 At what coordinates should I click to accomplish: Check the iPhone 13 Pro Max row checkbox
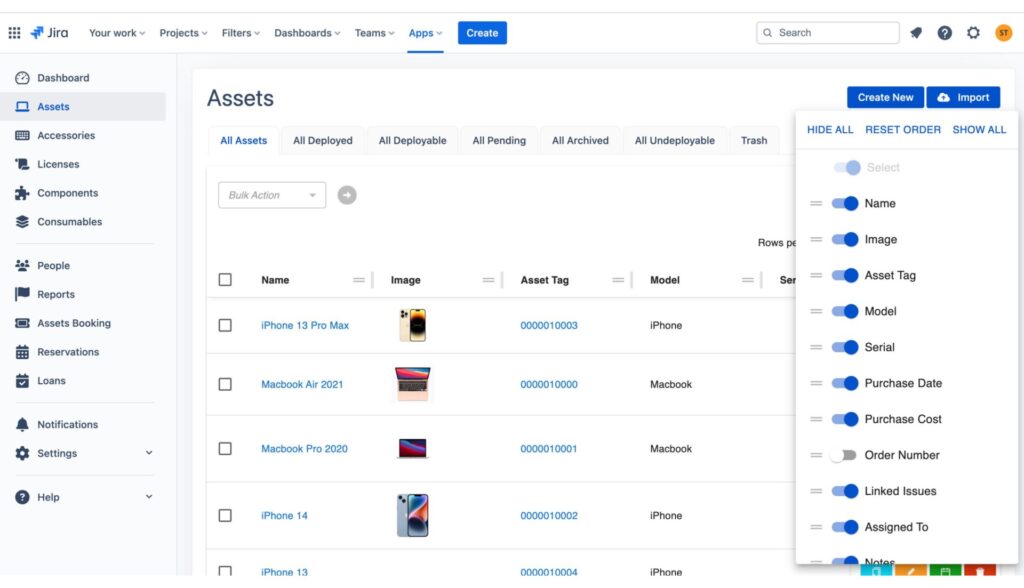(225, 325)
